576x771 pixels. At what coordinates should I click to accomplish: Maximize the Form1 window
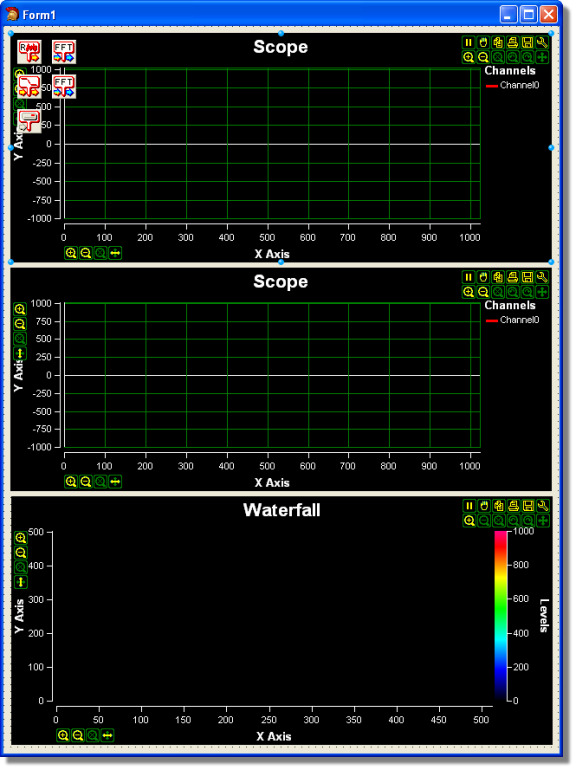529,15
